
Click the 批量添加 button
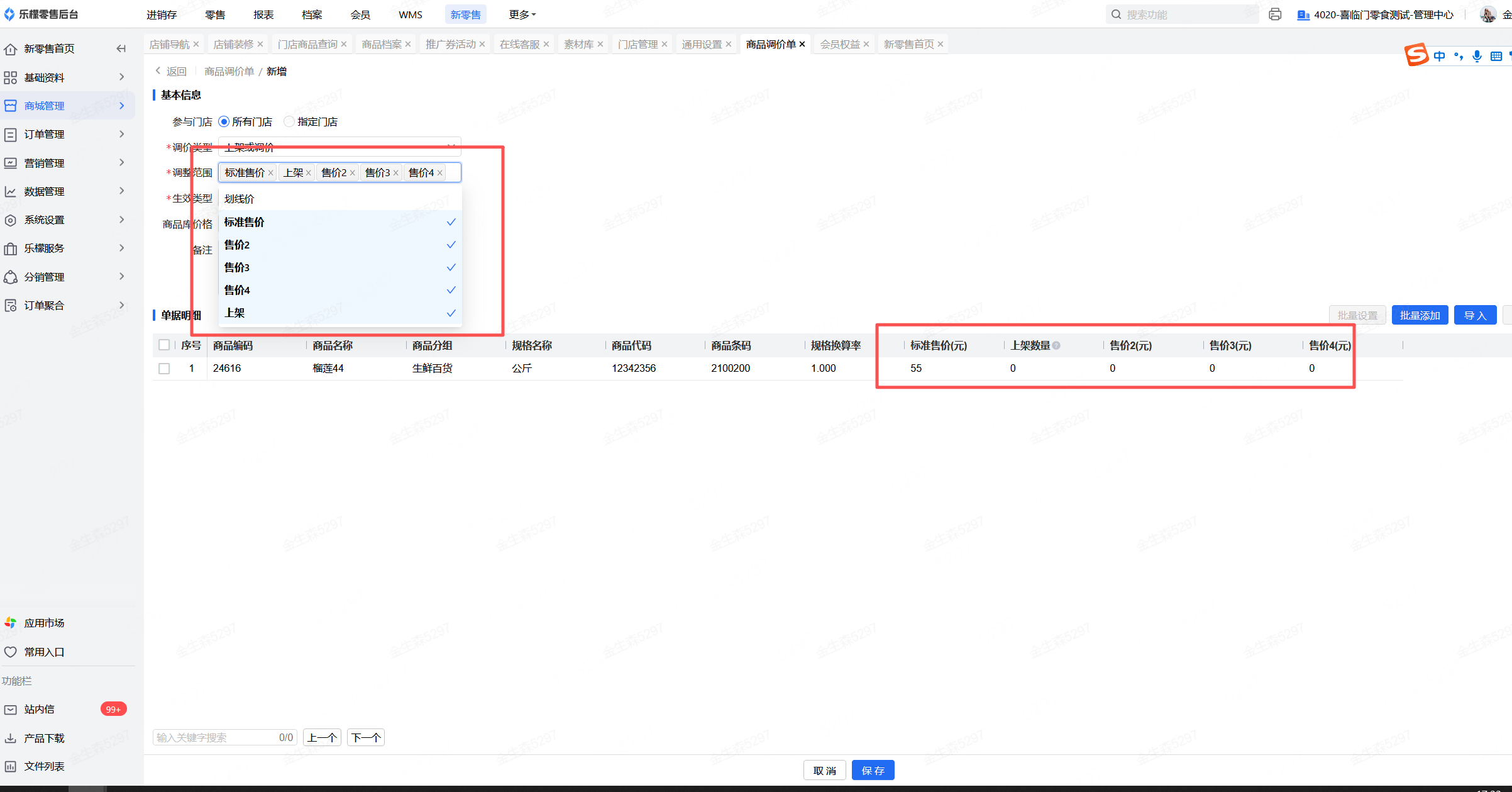point(1419,315)
